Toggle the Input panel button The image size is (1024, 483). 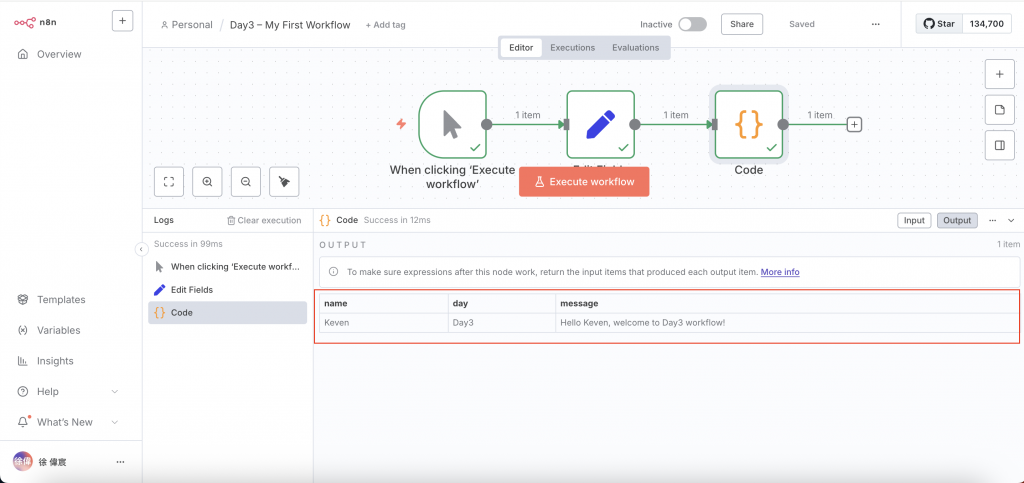click(914, 221)
